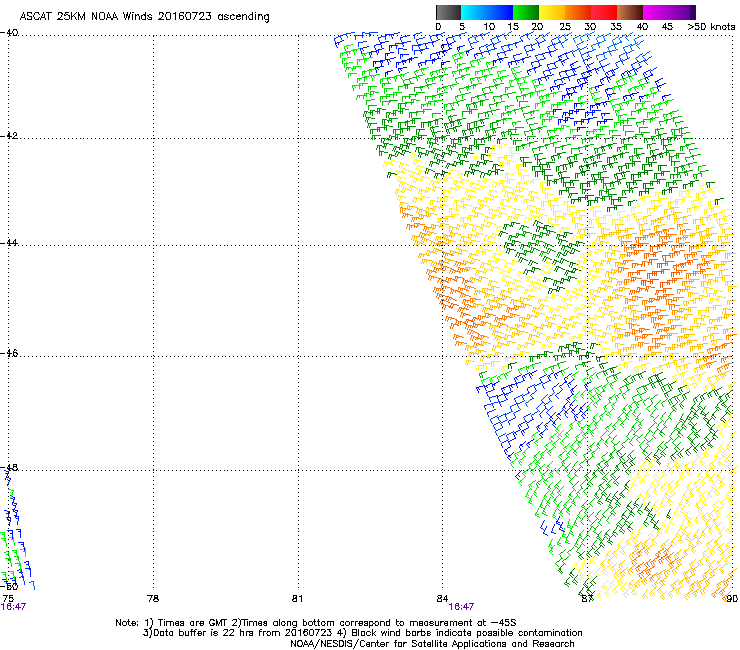Click the 'Data buffer is 22 hrs' note
740x650 pixels.
pos(238,633)
